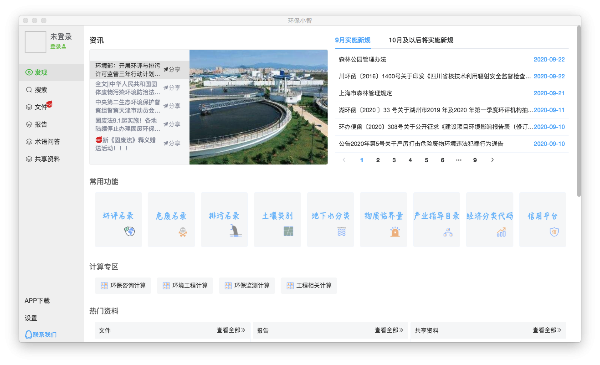600x365 pixels.
Task: Go to page 3 of regulations list
Action: pyautogui.click(x=394, y=160)
